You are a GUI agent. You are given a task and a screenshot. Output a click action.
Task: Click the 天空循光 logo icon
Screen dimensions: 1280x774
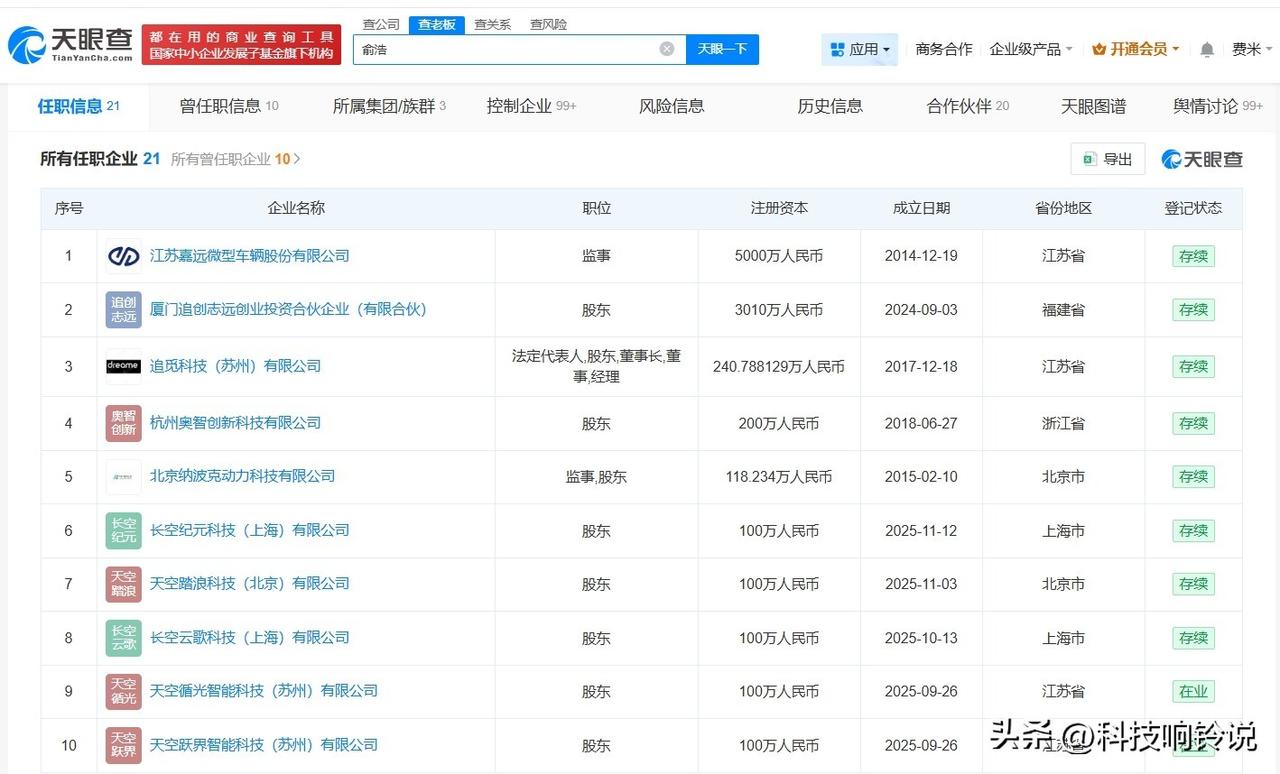pyautogui.click(x=122, y=691)
